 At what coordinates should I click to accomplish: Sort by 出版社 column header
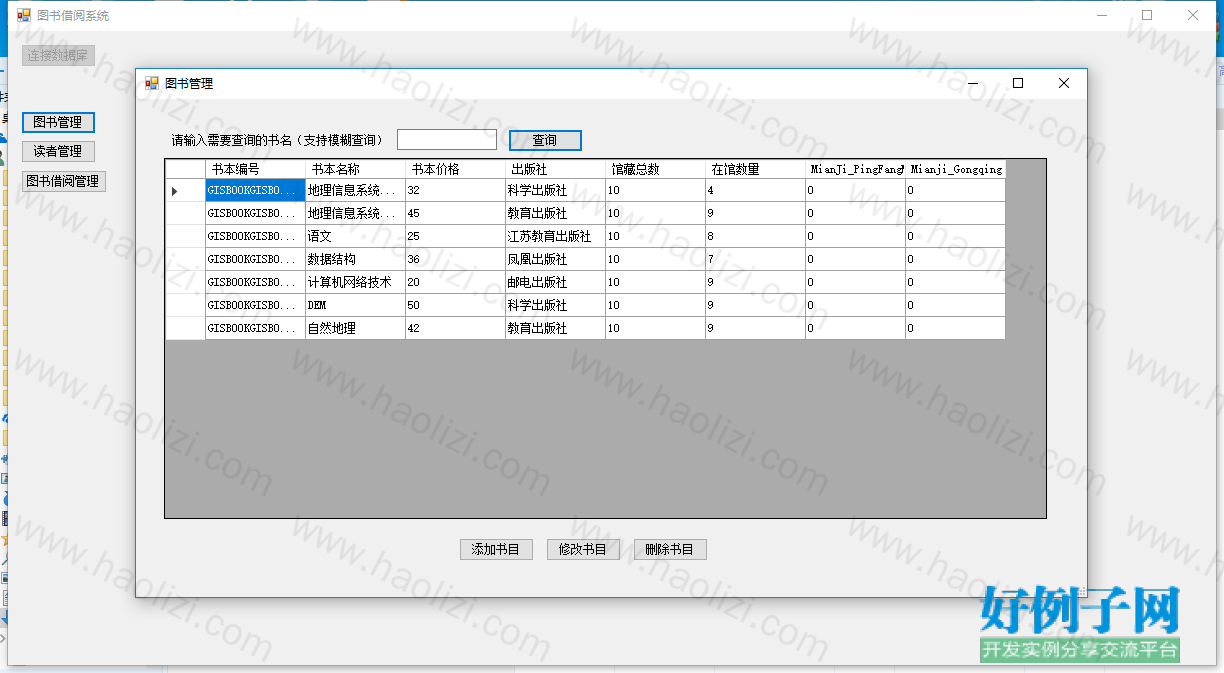pyautogui.click(x=555, y=169)
